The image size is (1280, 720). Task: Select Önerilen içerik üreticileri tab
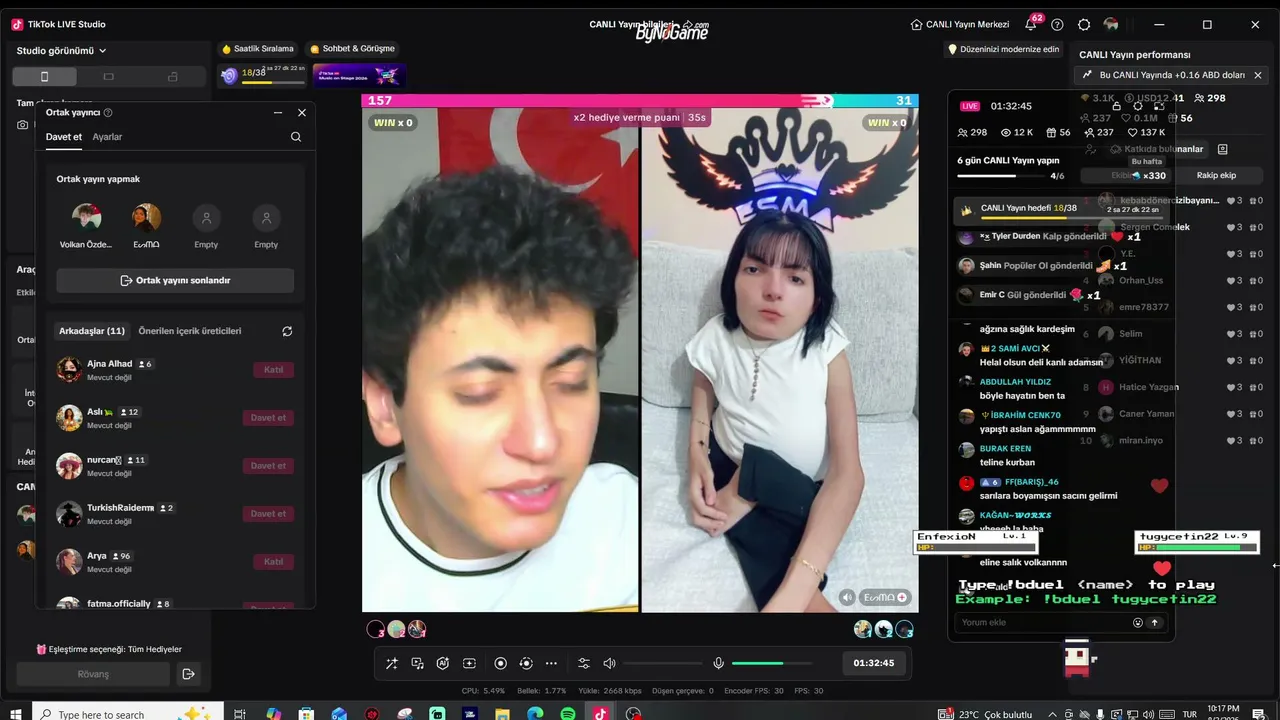pos(190,331)
